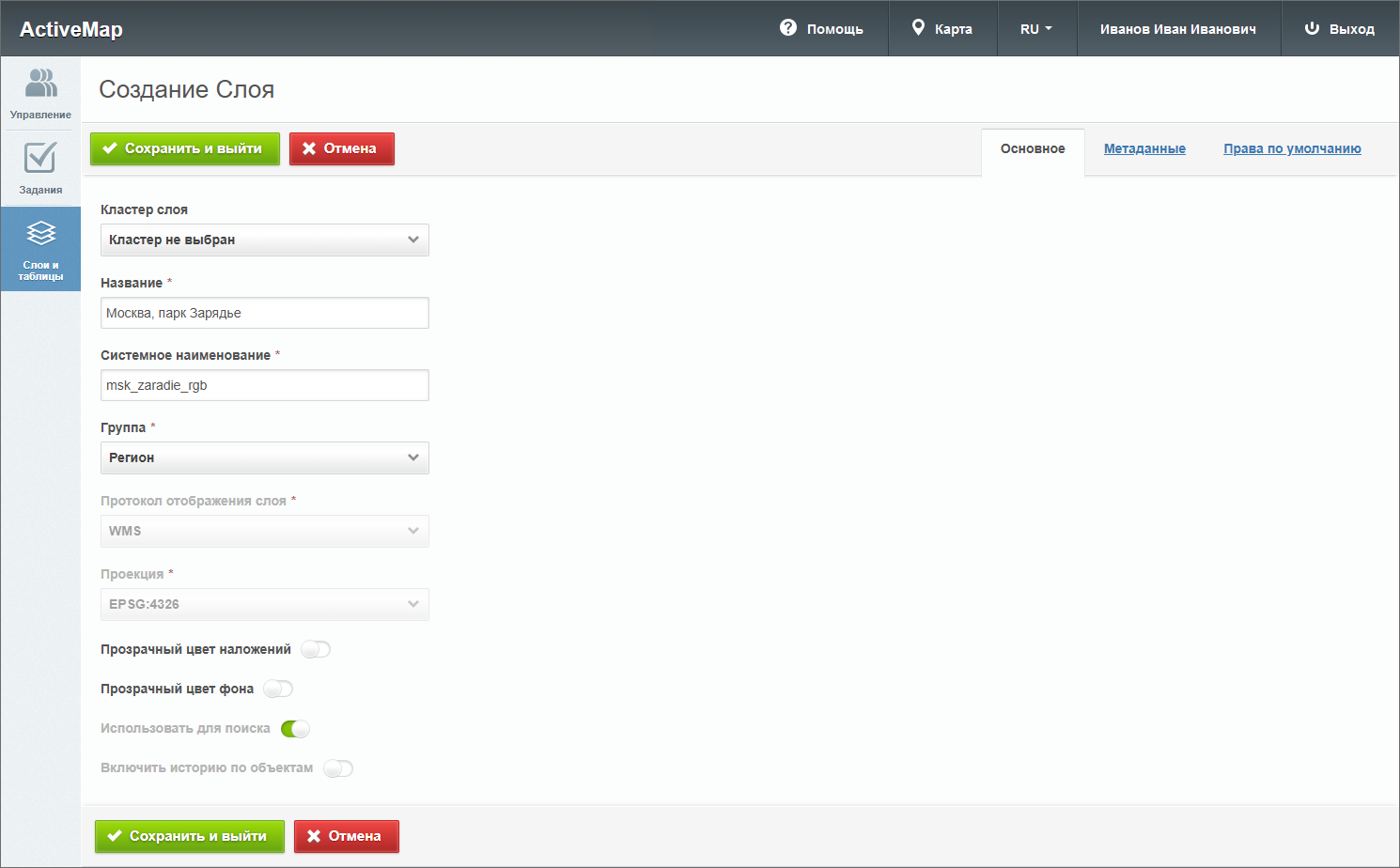The height and width of the screenshot is (868, 1400).
Task: Expand the Проекция EPSG:4326 dropdown
Action: tap(264, 604)
